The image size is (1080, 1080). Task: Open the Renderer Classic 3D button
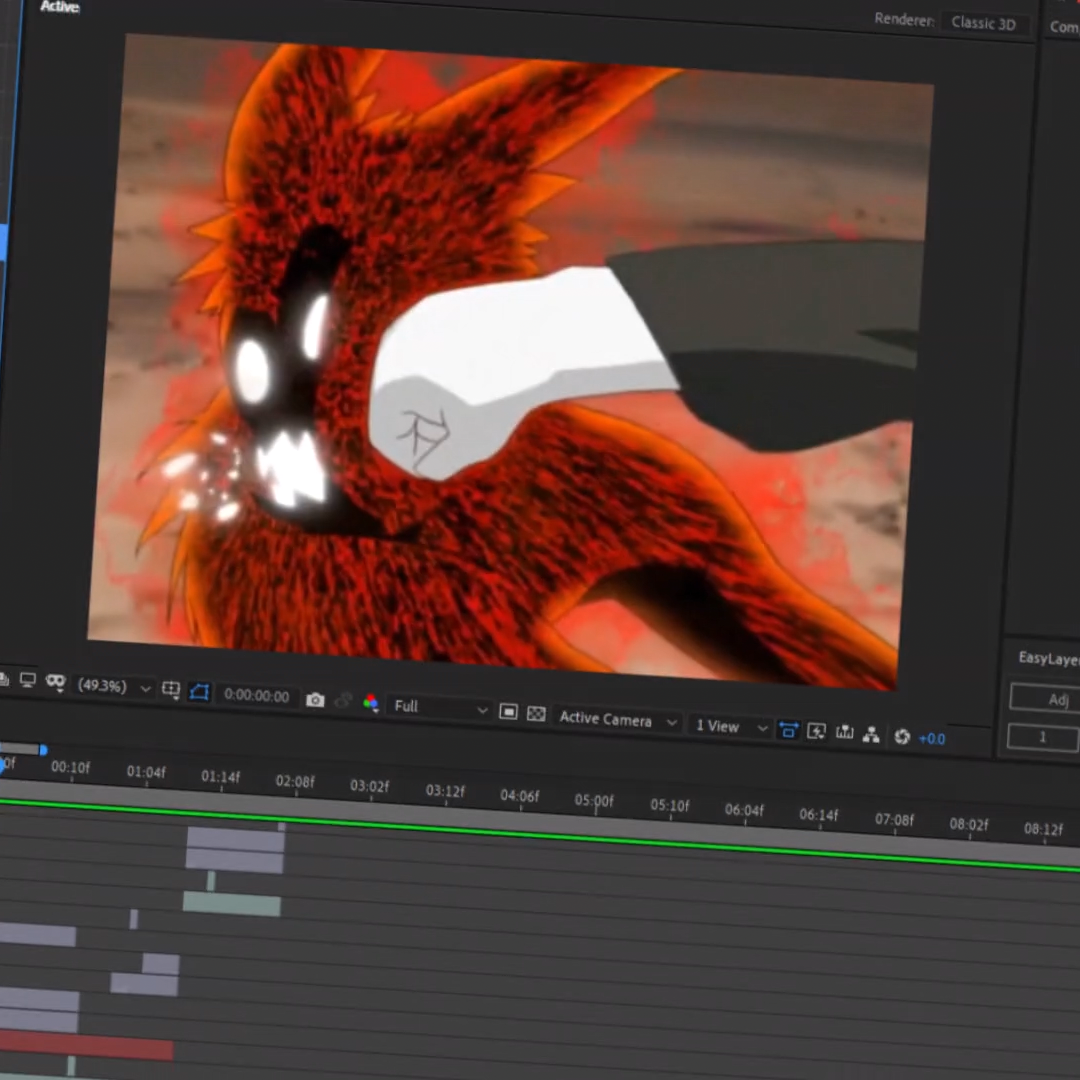[984, 23]
